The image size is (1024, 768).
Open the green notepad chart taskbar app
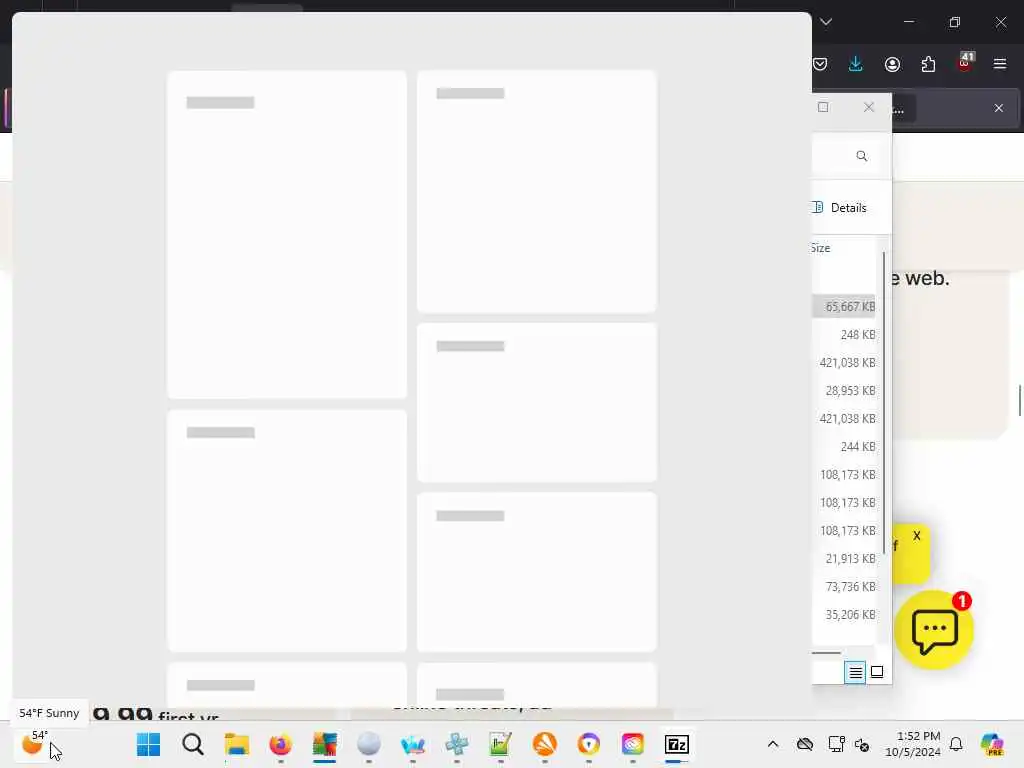point(500,744)
